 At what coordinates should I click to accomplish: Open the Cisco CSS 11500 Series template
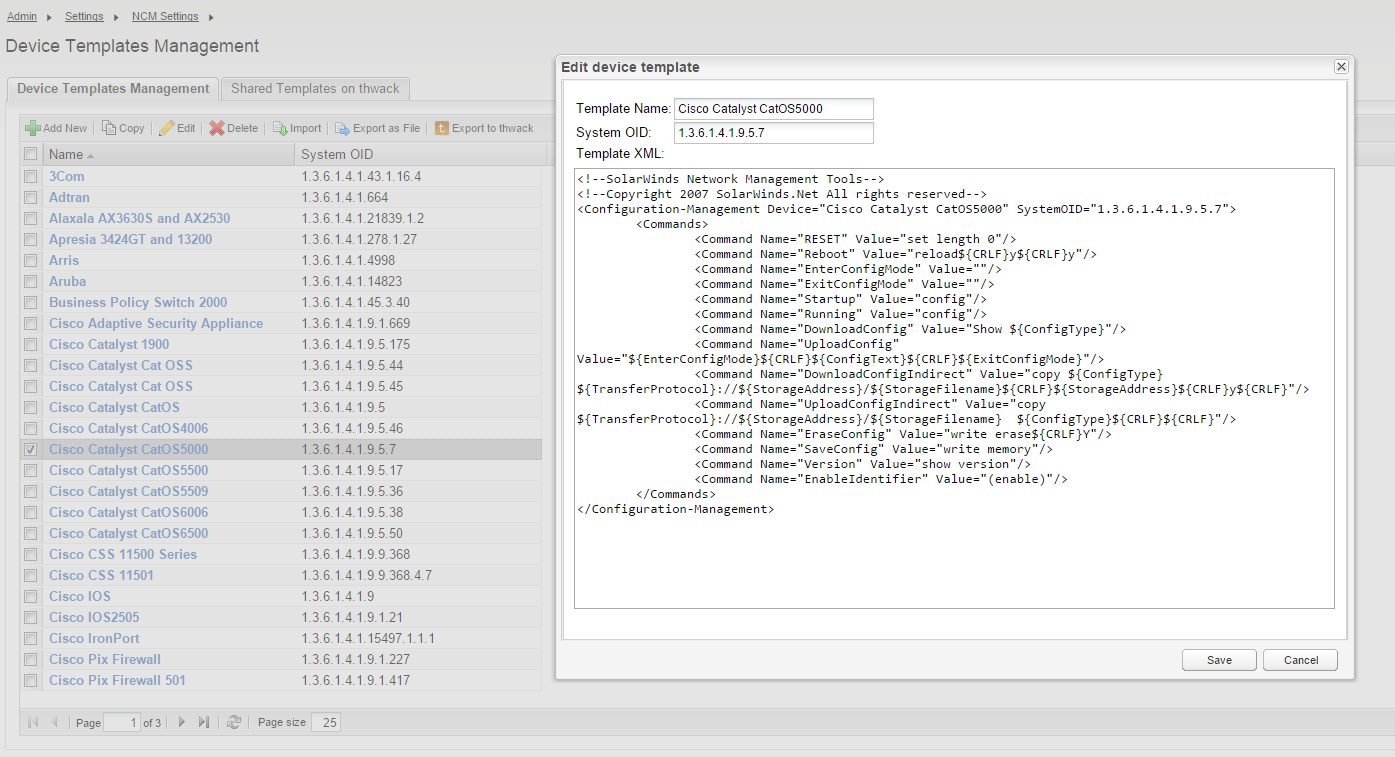(x=123, y=554)
